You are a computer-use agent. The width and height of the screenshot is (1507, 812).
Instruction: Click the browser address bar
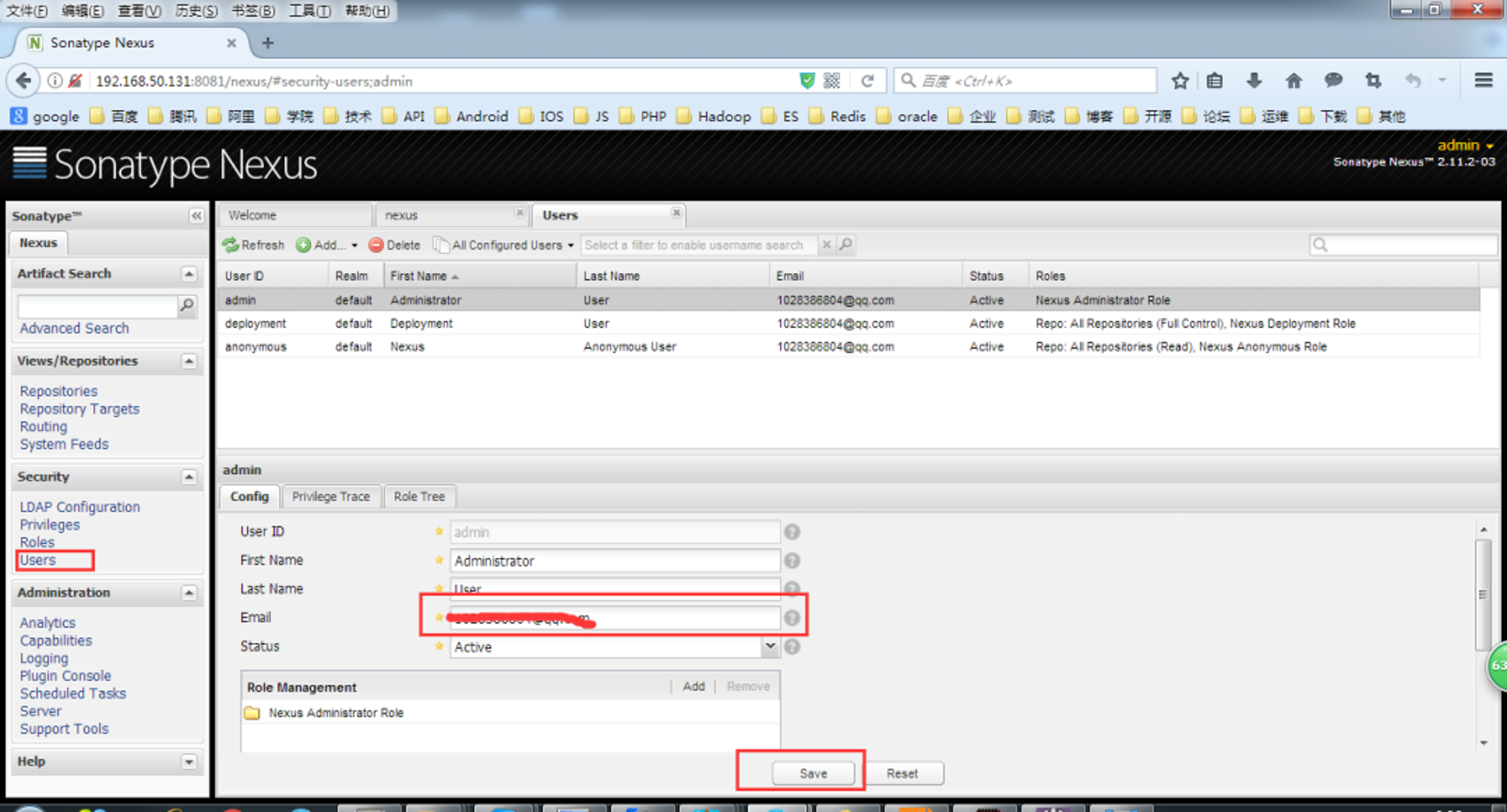click(445, 81)
